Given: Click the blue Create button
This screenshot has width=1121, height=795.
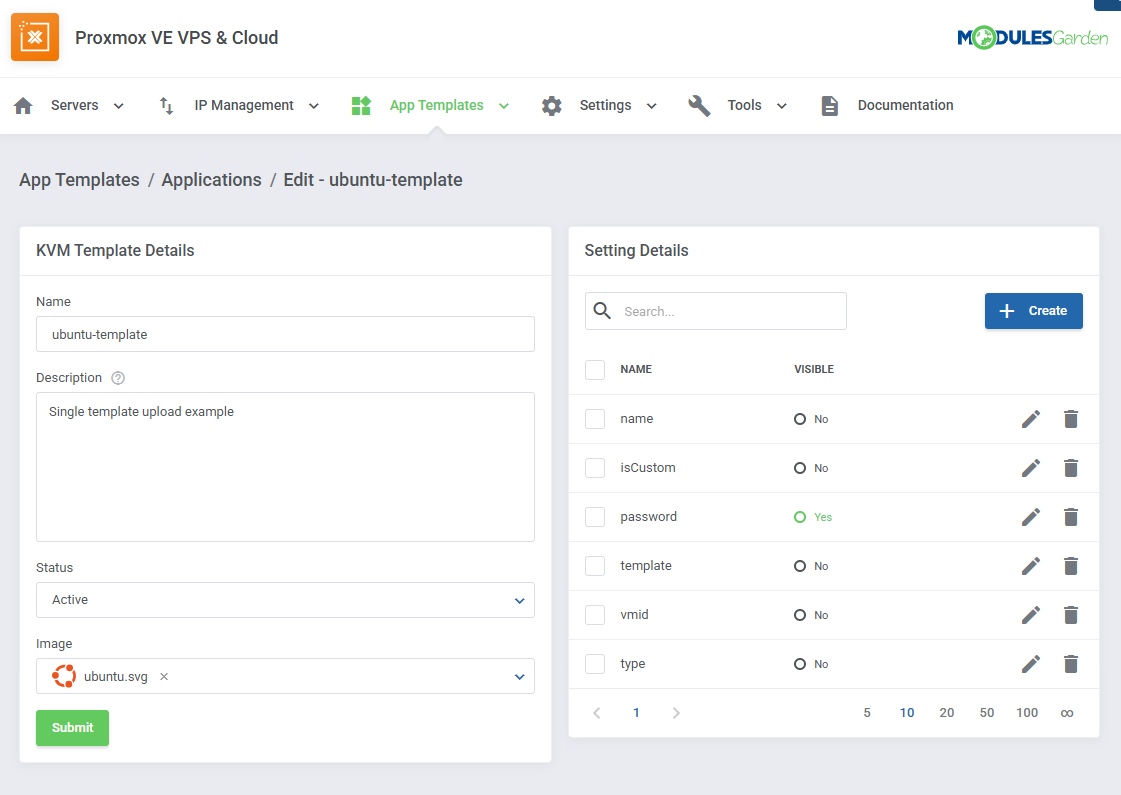Looking at the screenshot, I should 1034,311.
